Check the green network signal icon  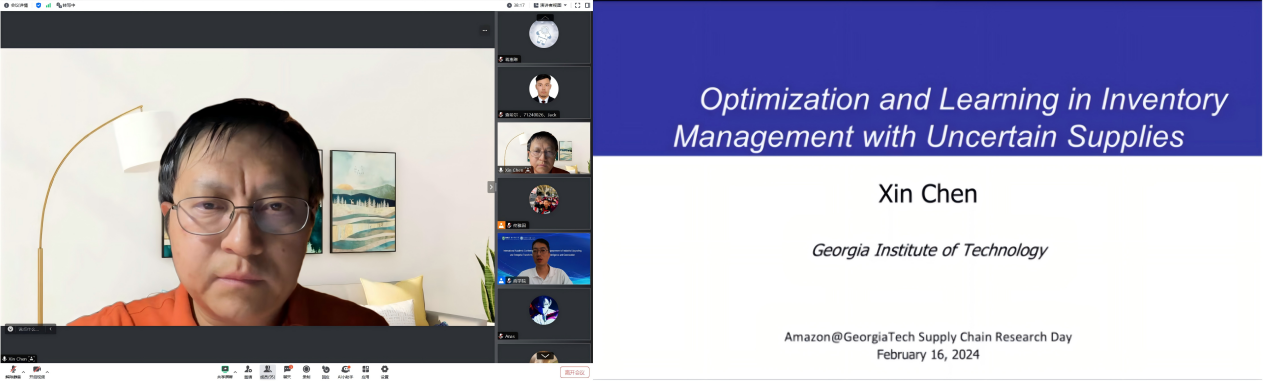[48, 5]
